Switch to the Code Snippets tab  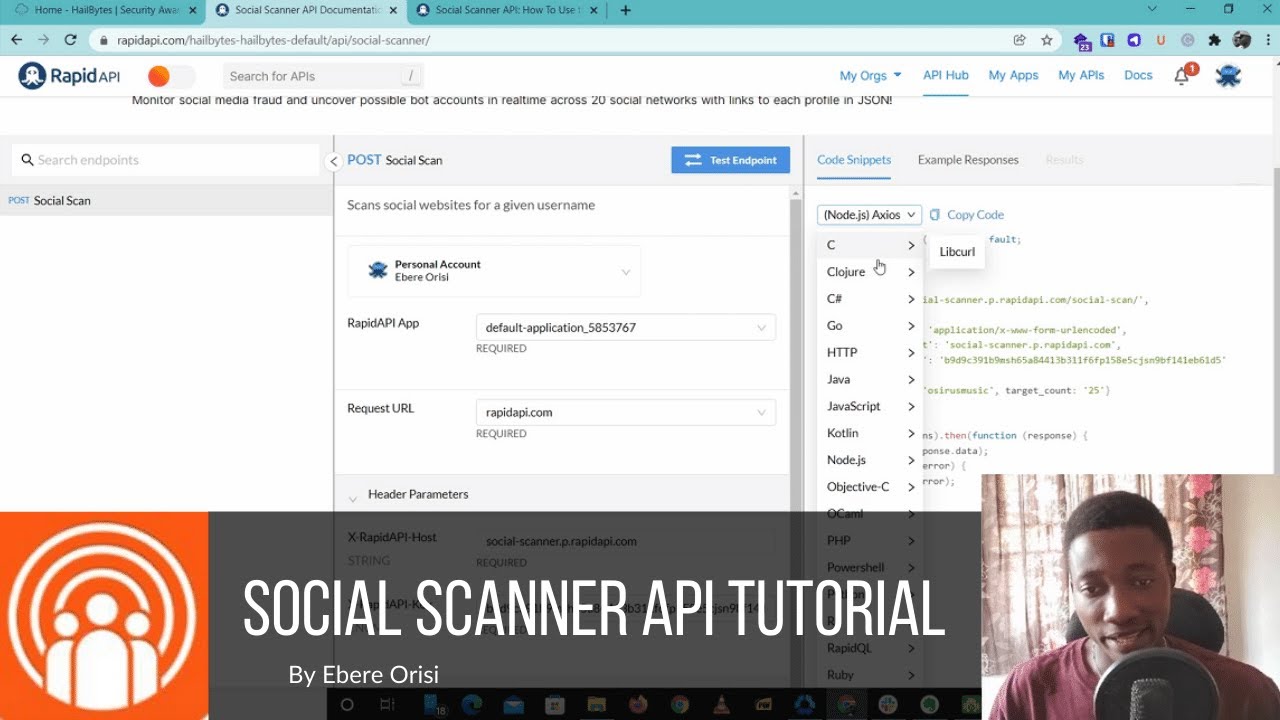click(x=854, y=160)
